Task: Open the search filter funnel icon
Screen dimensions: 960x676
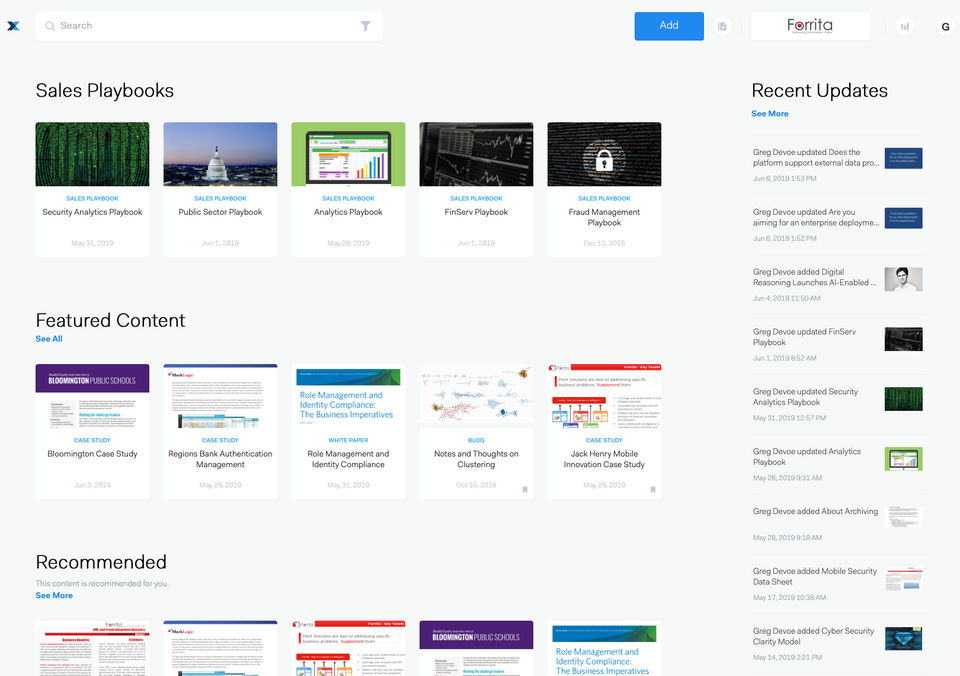Action: [365, 26]
